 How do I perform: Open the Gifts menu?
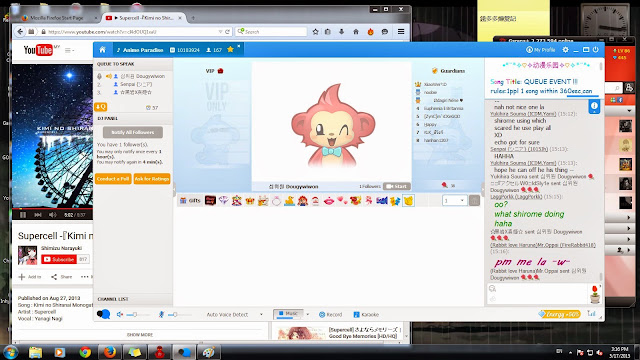click(x=190, y=200)
